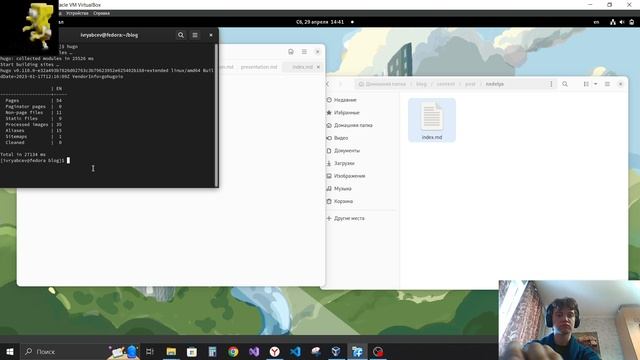Open the Windows Start menu
Viewport: 640px width, 360px height.
(10, 351)
